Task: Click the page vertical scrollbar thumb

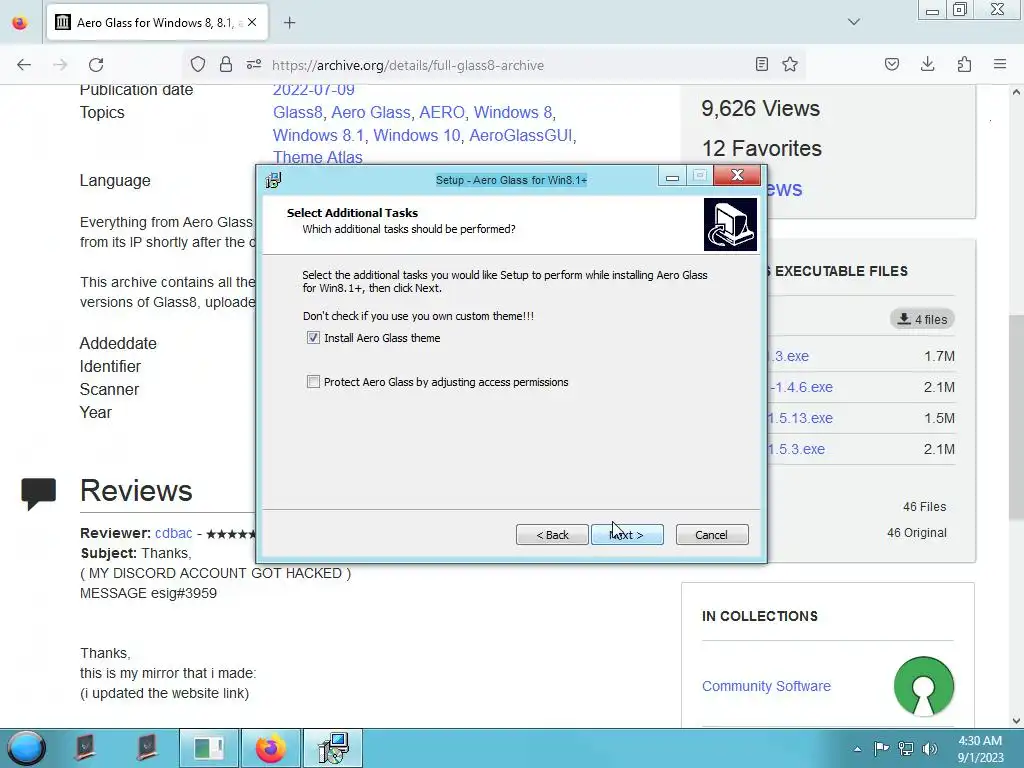Action: (x=1016, y=418)
